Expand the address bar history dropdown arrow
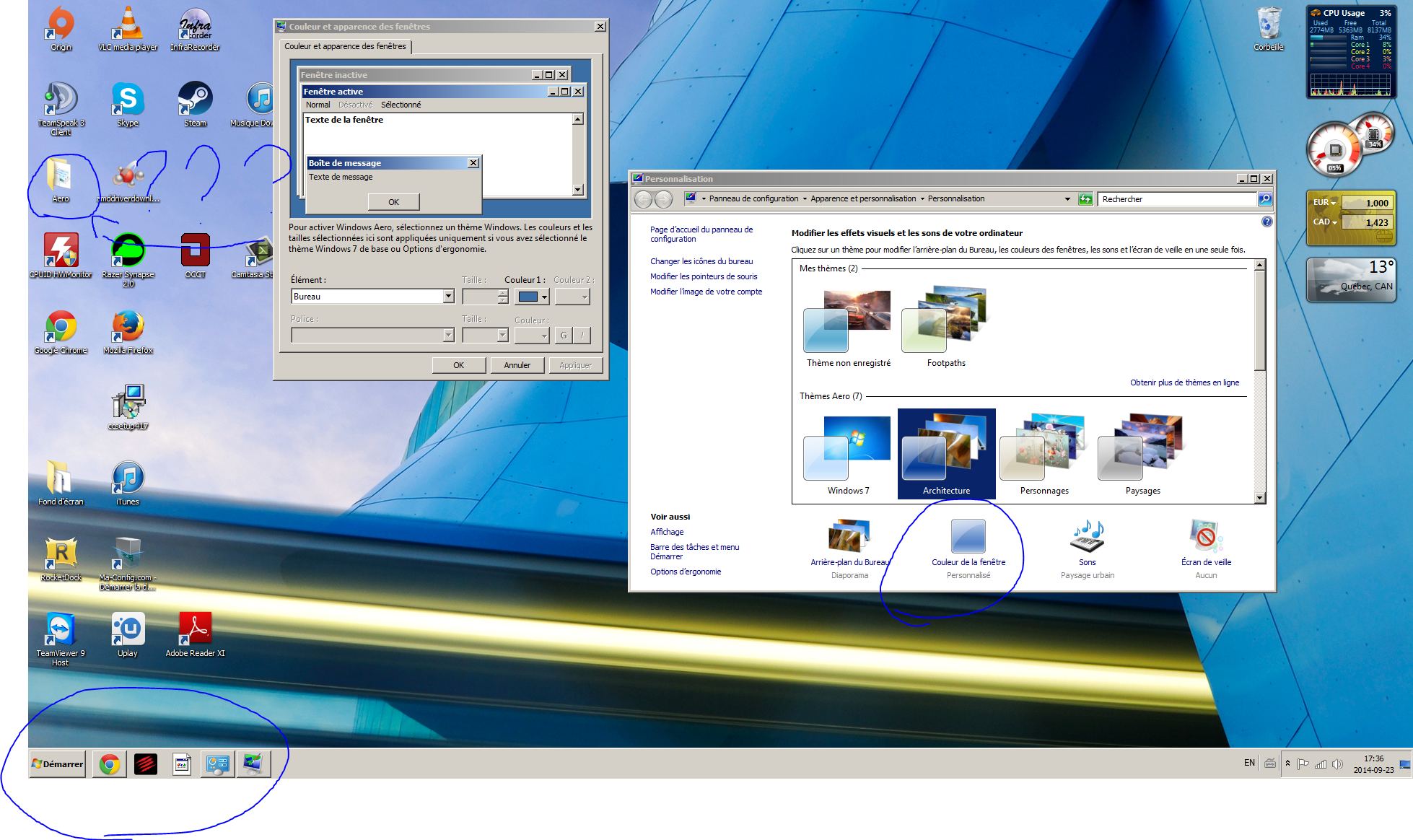This screenshot has width=1413, height=840. pos(1067,199)
